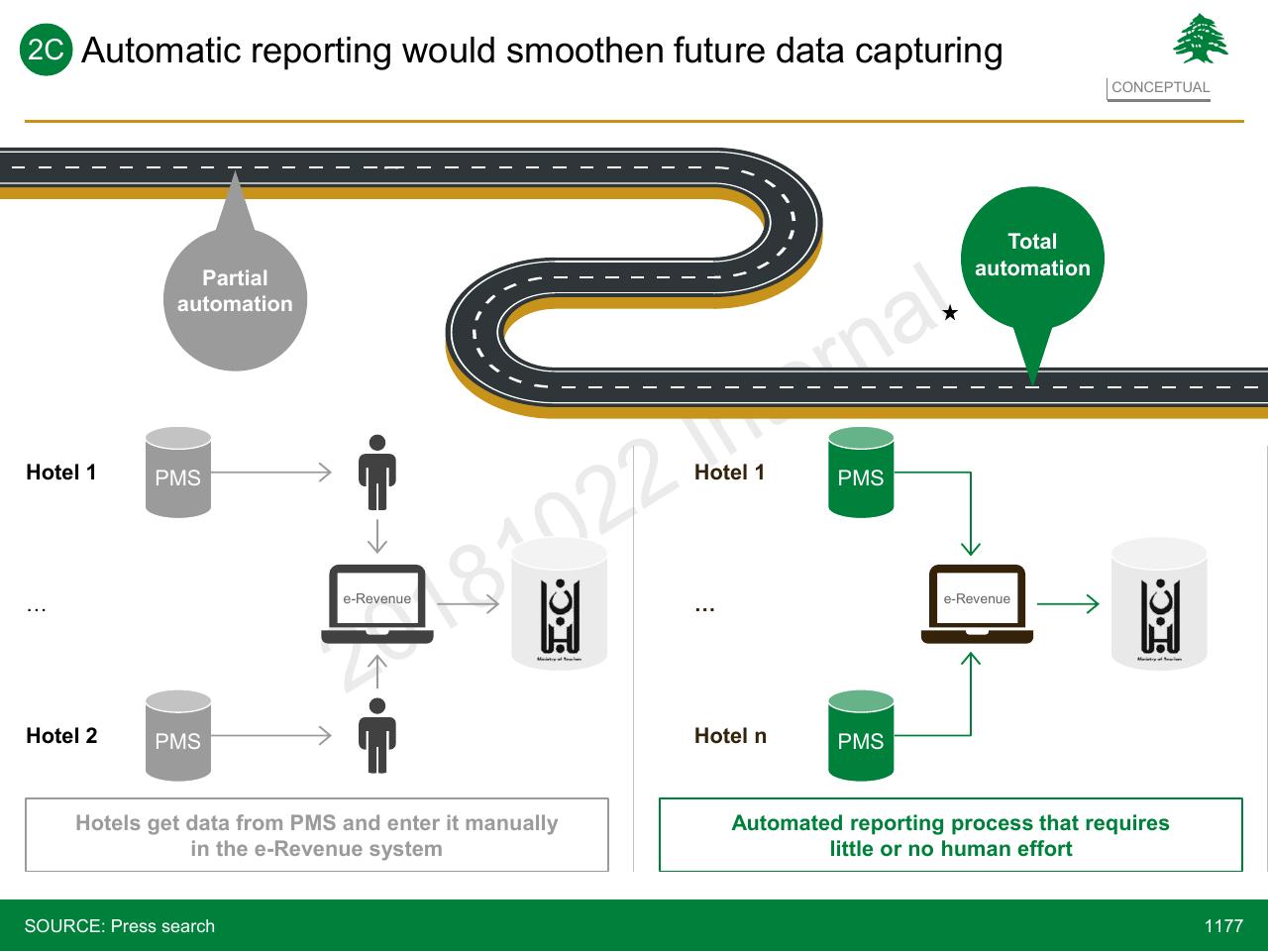Click the CONCEPTUAL tag label
The image size is (1268, 952).
pyautogui.click(x=1160, y=87)
